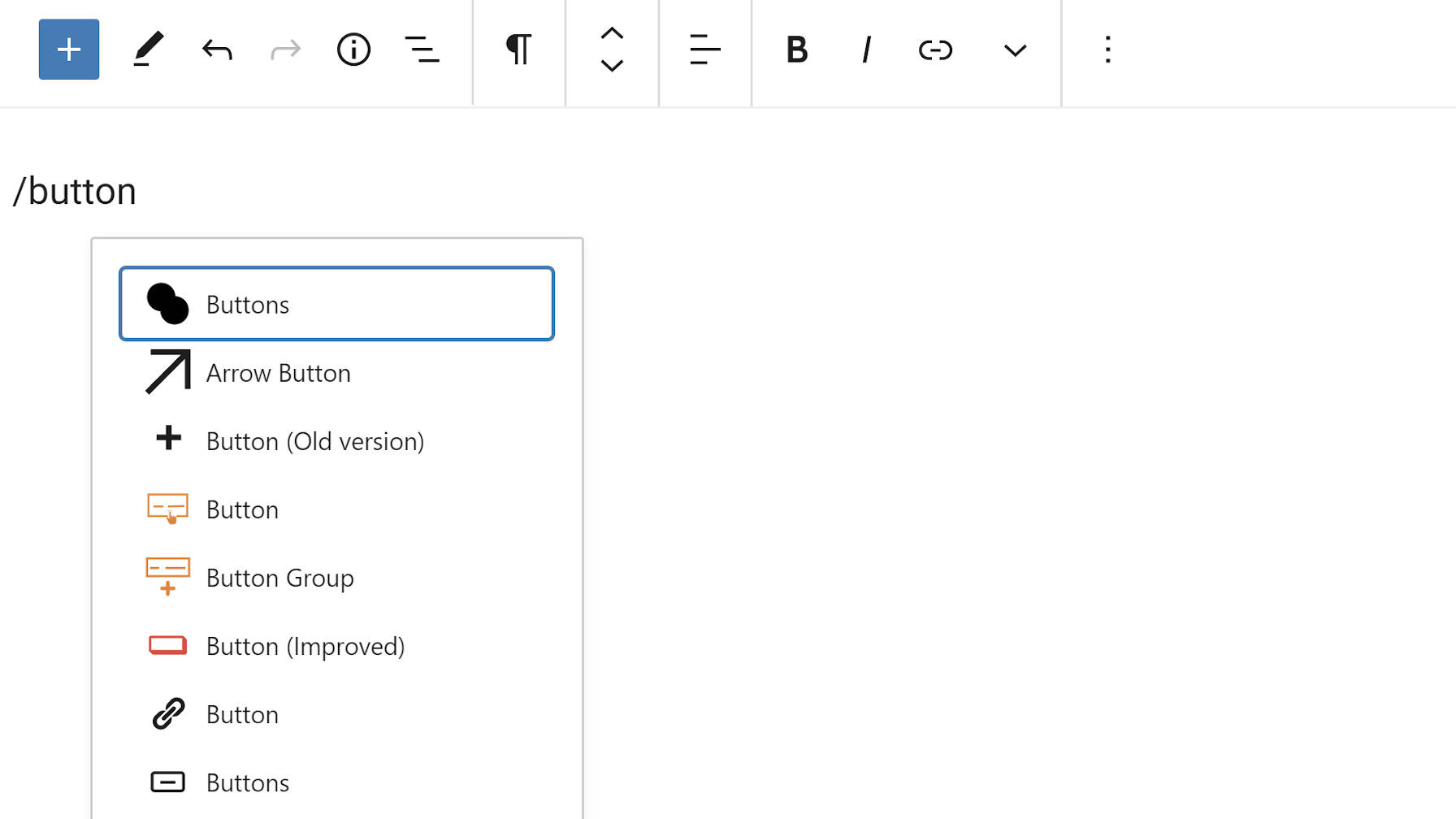Image resolution: width=1456 pixels, height=819 pixels.
Task: Toggle italic formatting
Action: click(x=866, y=50)
